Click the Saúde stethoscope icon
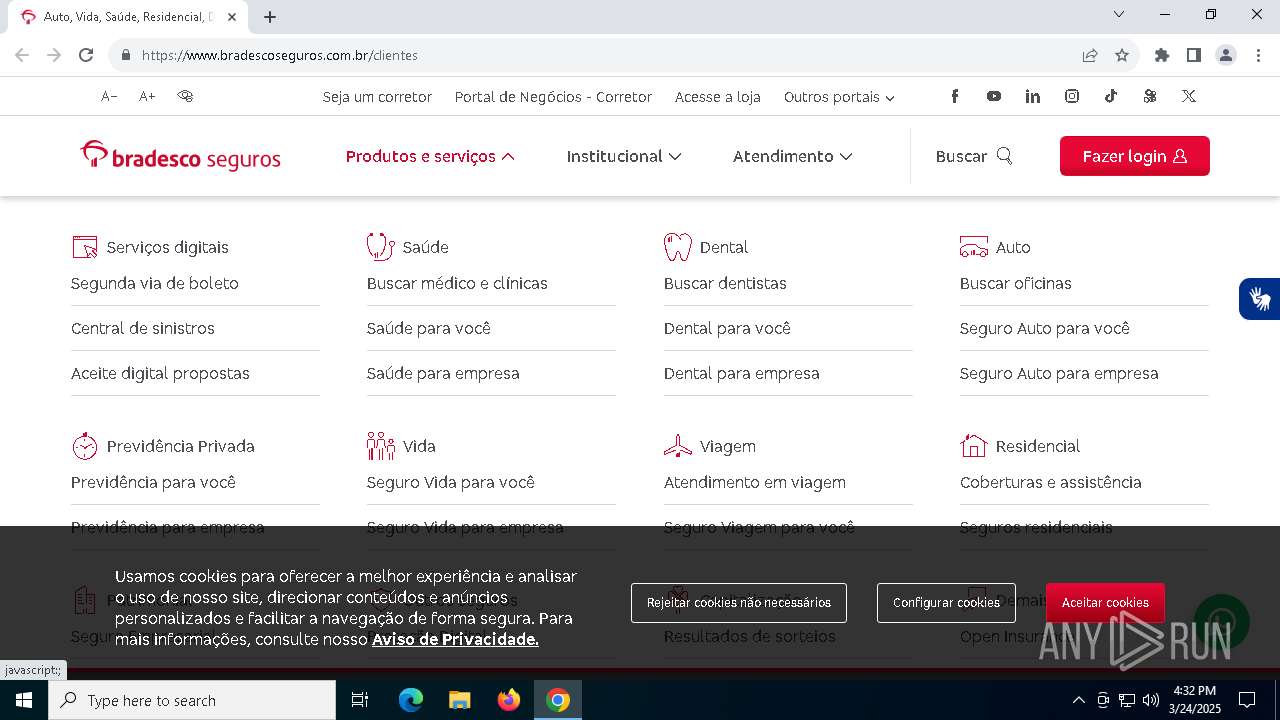This screenshot has height=720, width=1280. coord(380,246)
